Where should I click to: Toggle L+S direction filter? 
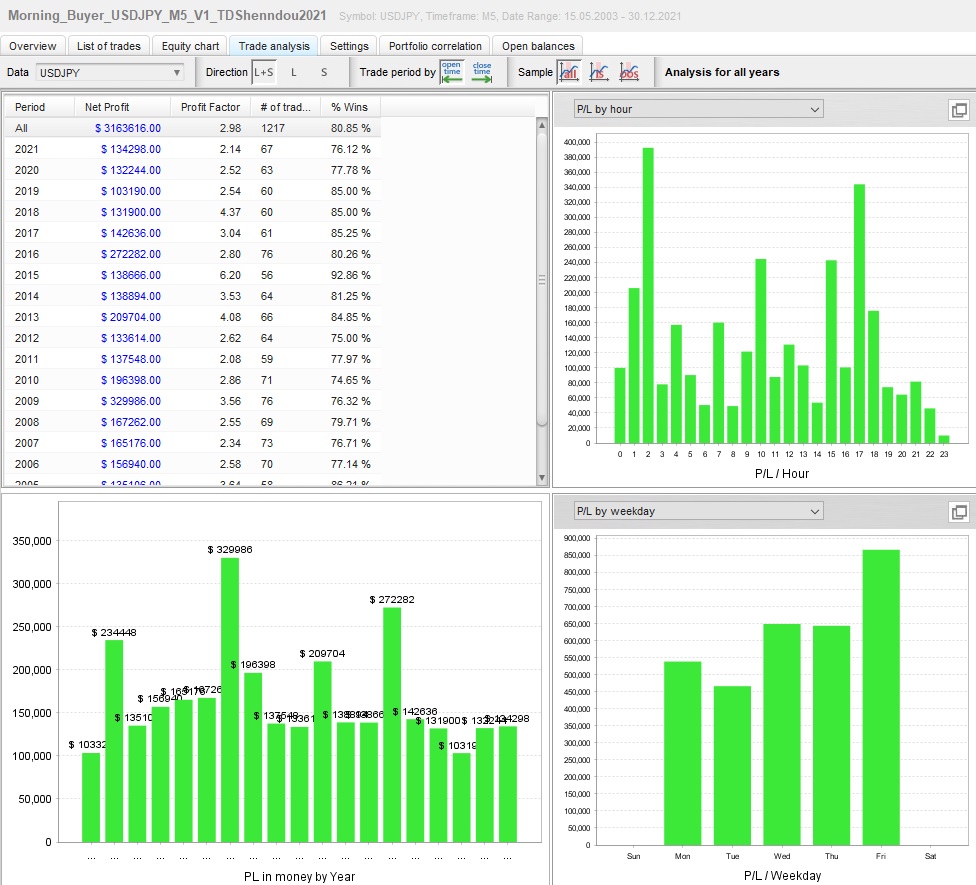click(263, 72)
